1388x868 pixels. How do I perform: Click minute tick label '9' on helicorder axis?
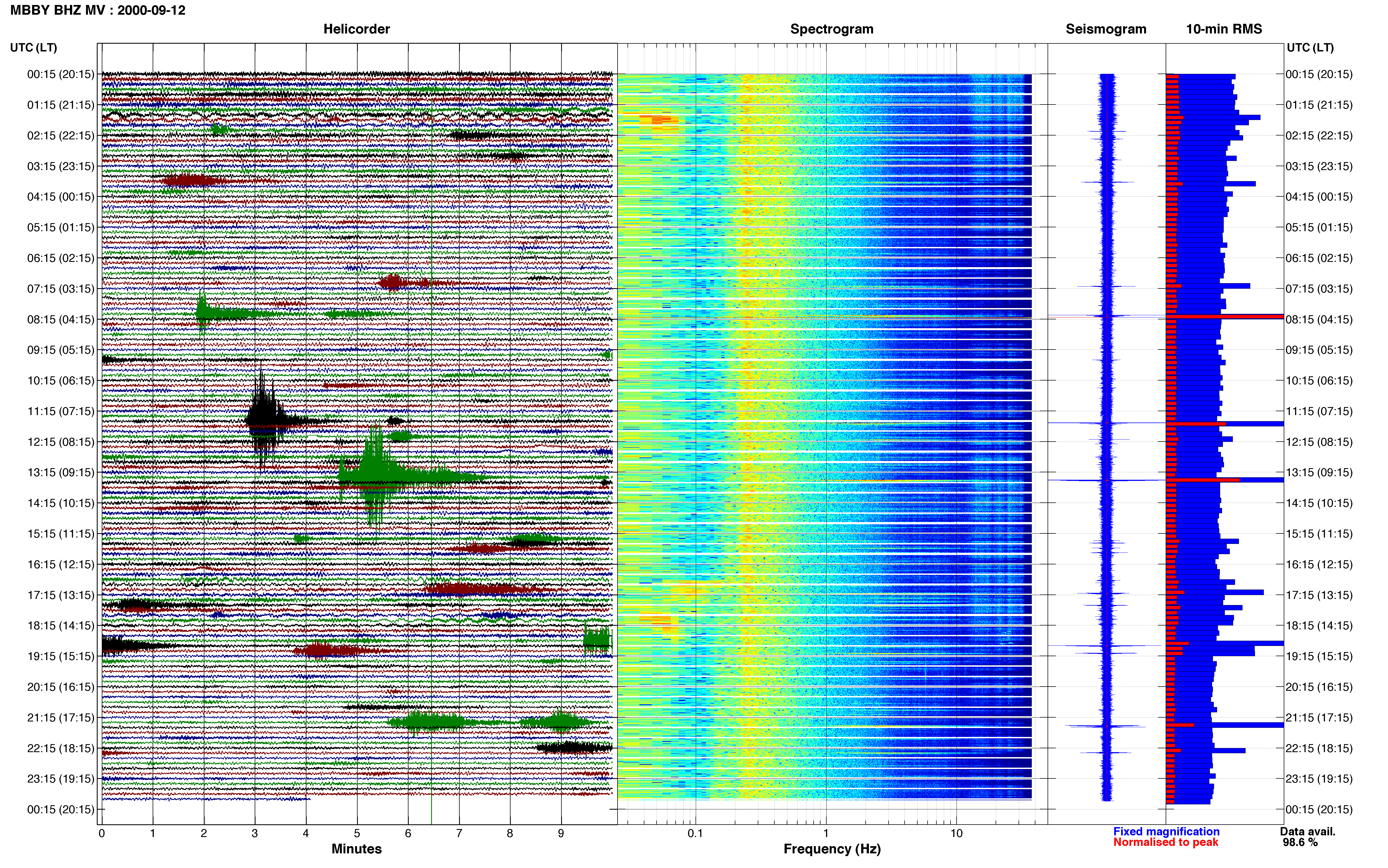[x=561, y=833]
